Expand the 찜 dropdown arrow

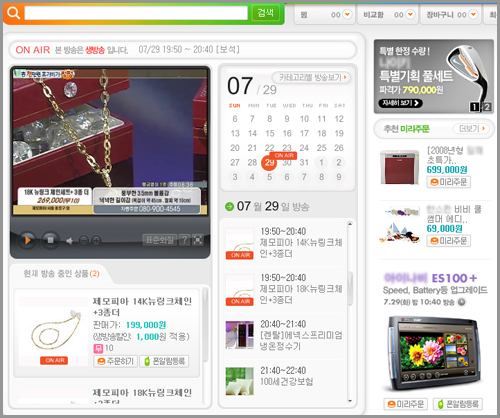coord(347,15)
